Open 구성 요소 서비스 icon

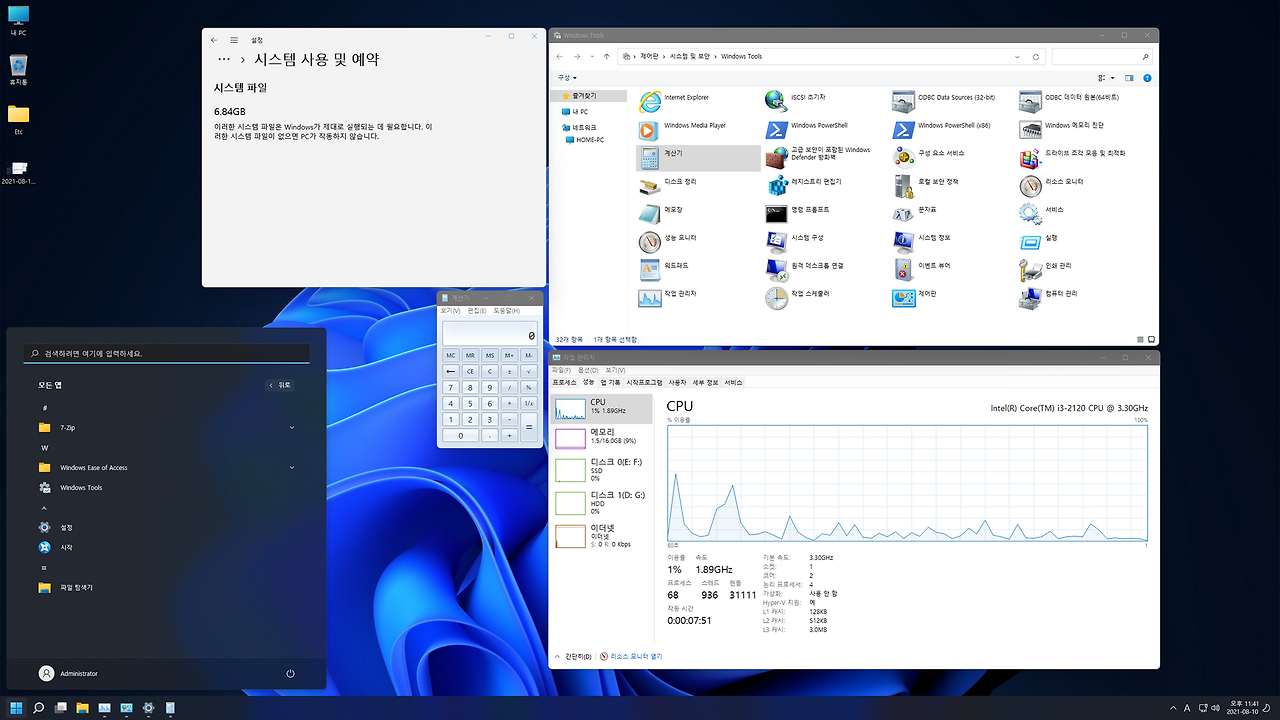(x=903, y=157)
